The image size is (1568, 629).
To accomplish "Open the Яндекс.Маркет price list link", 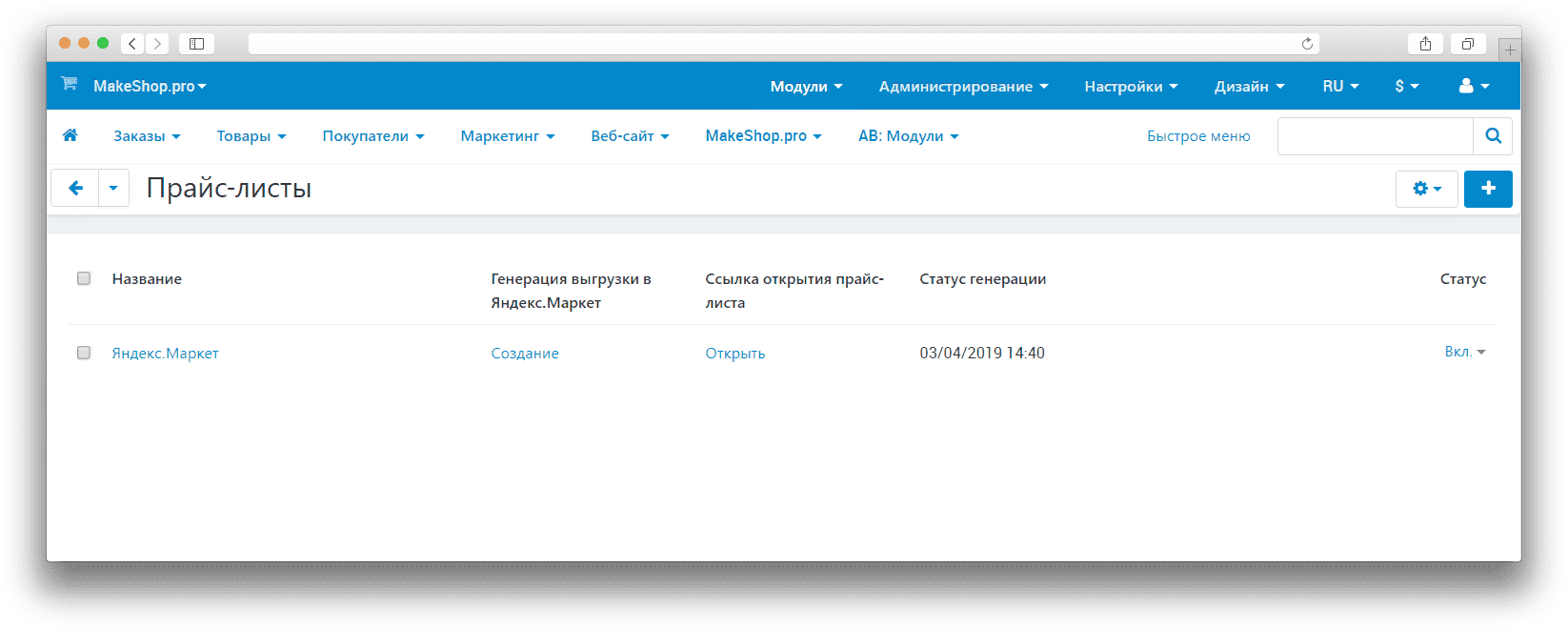I will [165, 353].
